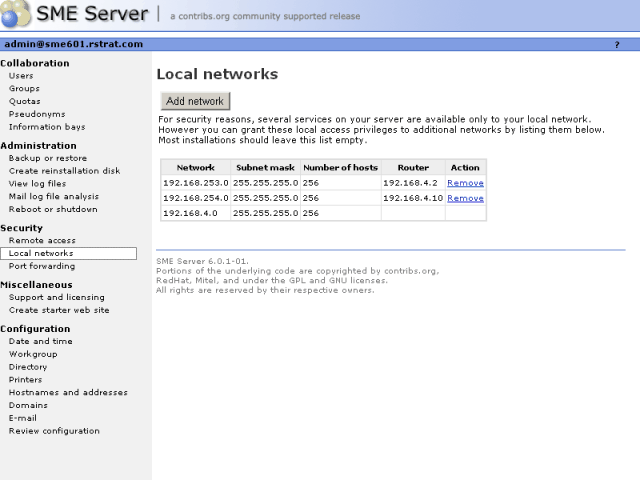Open Port forwarding page
The image size is (640, 480).
(x=42, y=266)
